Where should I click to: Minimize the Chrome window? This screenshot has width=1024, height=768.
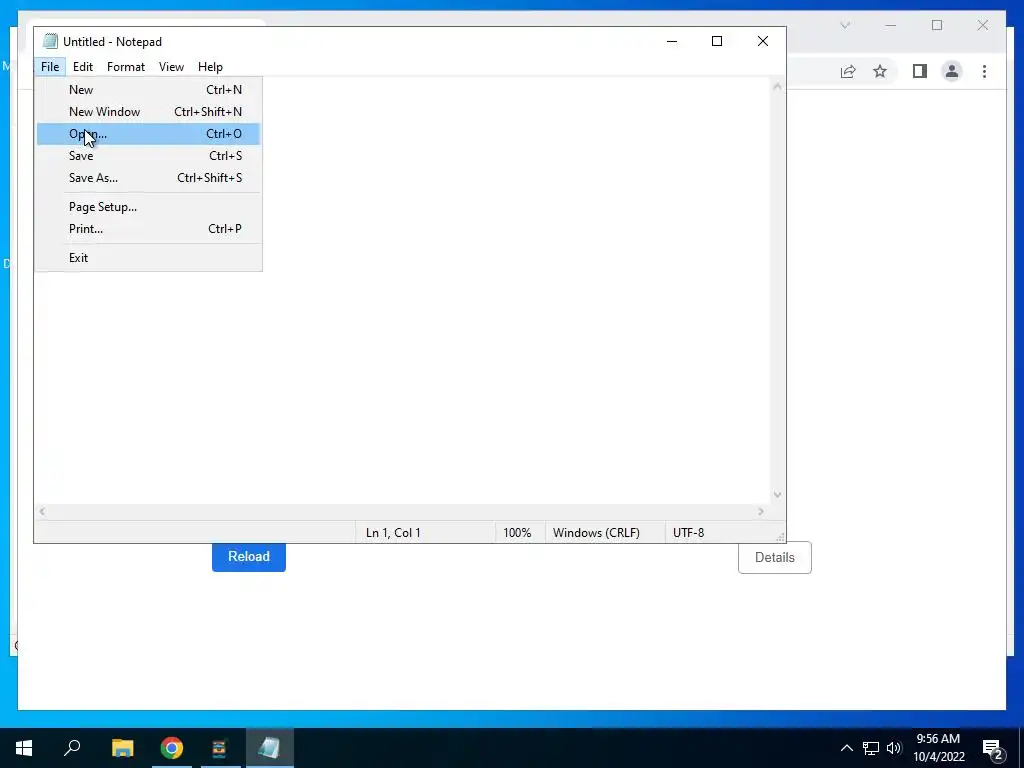891,25
